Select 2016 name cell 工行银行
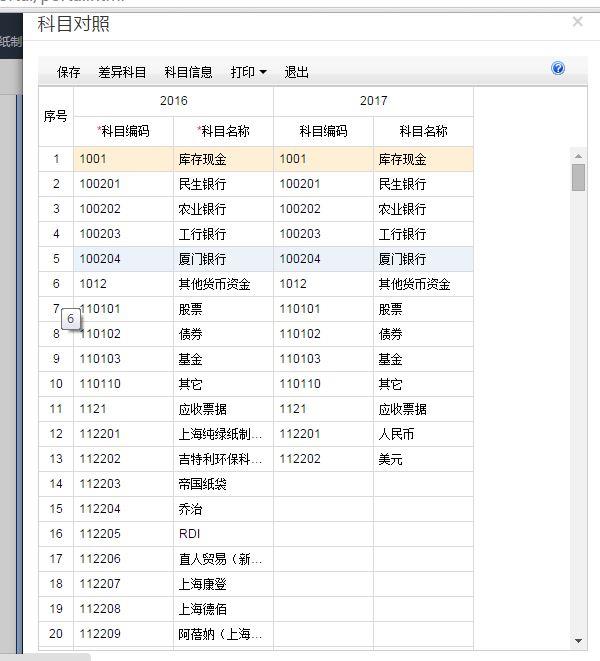The height and width of the screenshot is (661, 600). click(x=223, y=234)
